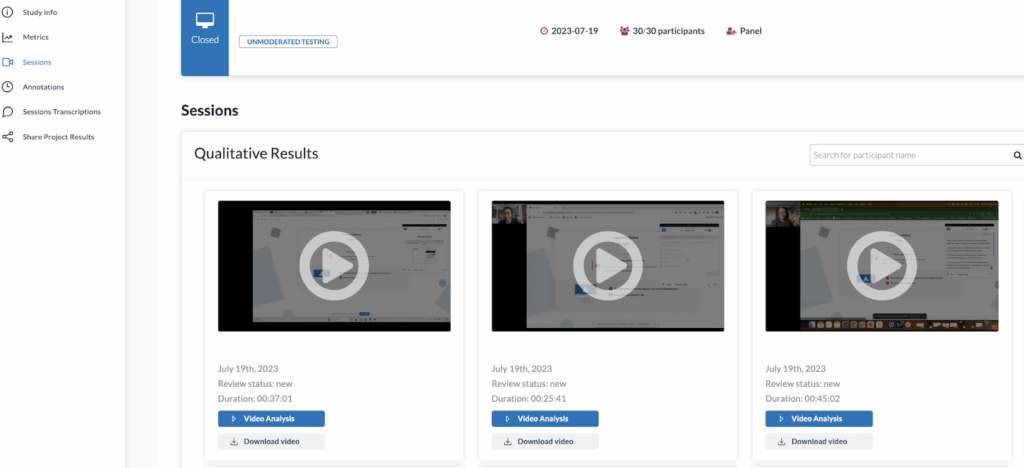Open the Metrics sidebar menu item
This screenshot has width=1024, height=468.
[x=36, y=37]
